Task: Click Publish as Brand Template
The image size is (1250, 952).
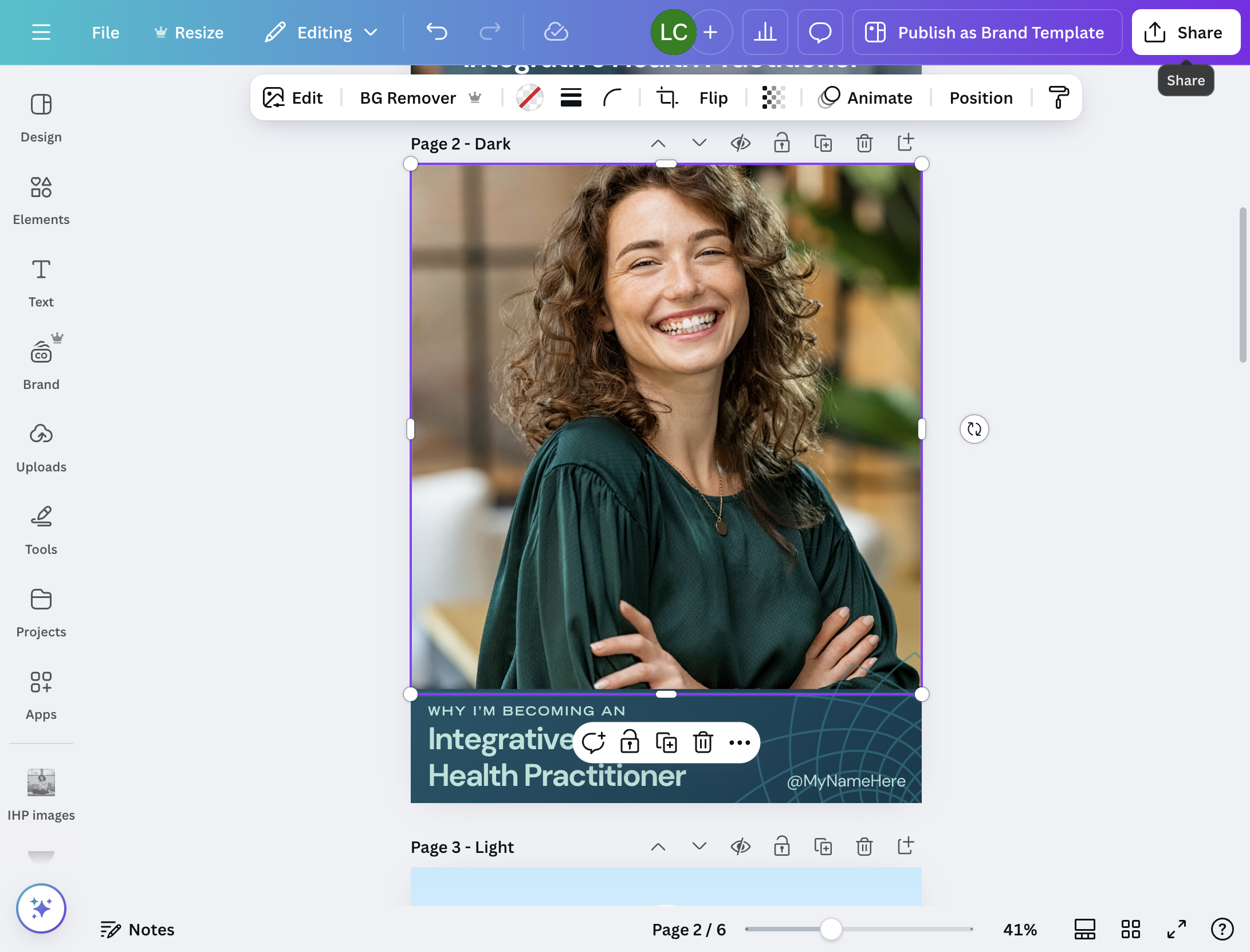Action: click(986, 32)
